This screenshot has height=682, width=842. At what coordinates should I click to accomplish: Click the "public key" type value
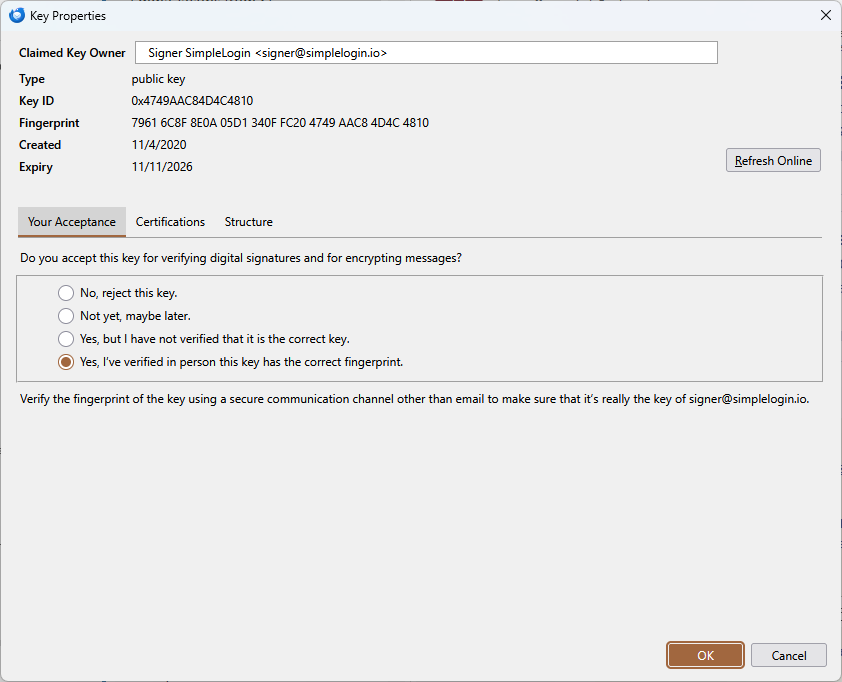click(158, 79)
